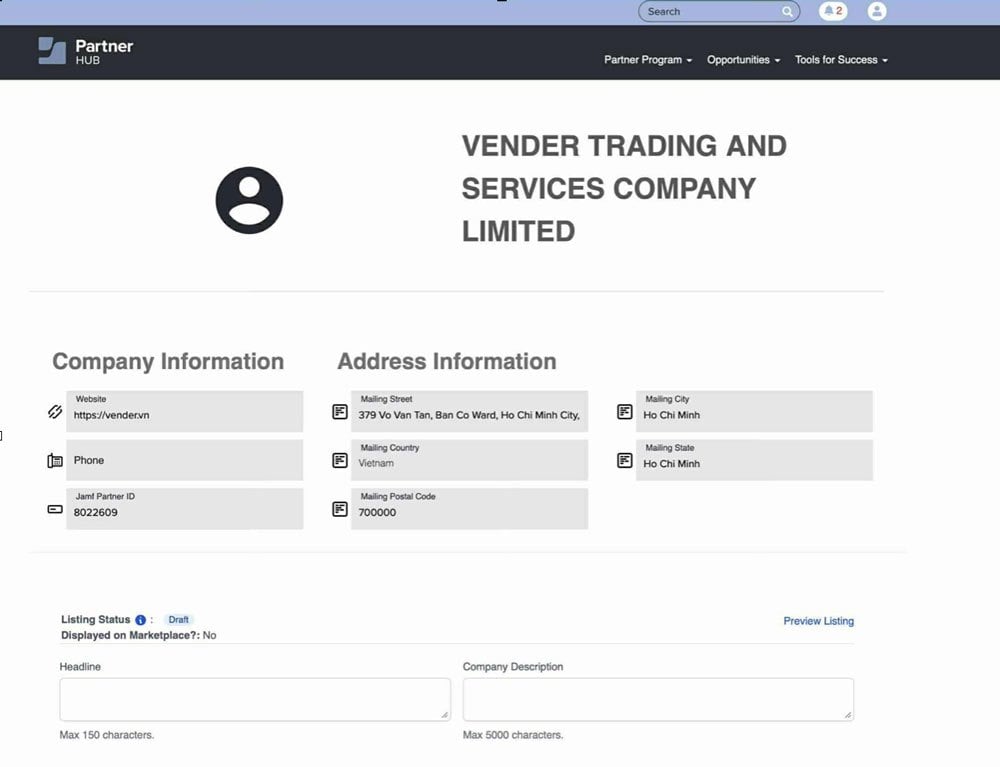Image resolution: width=1000 pixels, height=767 pixels.
Task: Click the phone icon beside Phone field
Action: [x=55, y=460]
